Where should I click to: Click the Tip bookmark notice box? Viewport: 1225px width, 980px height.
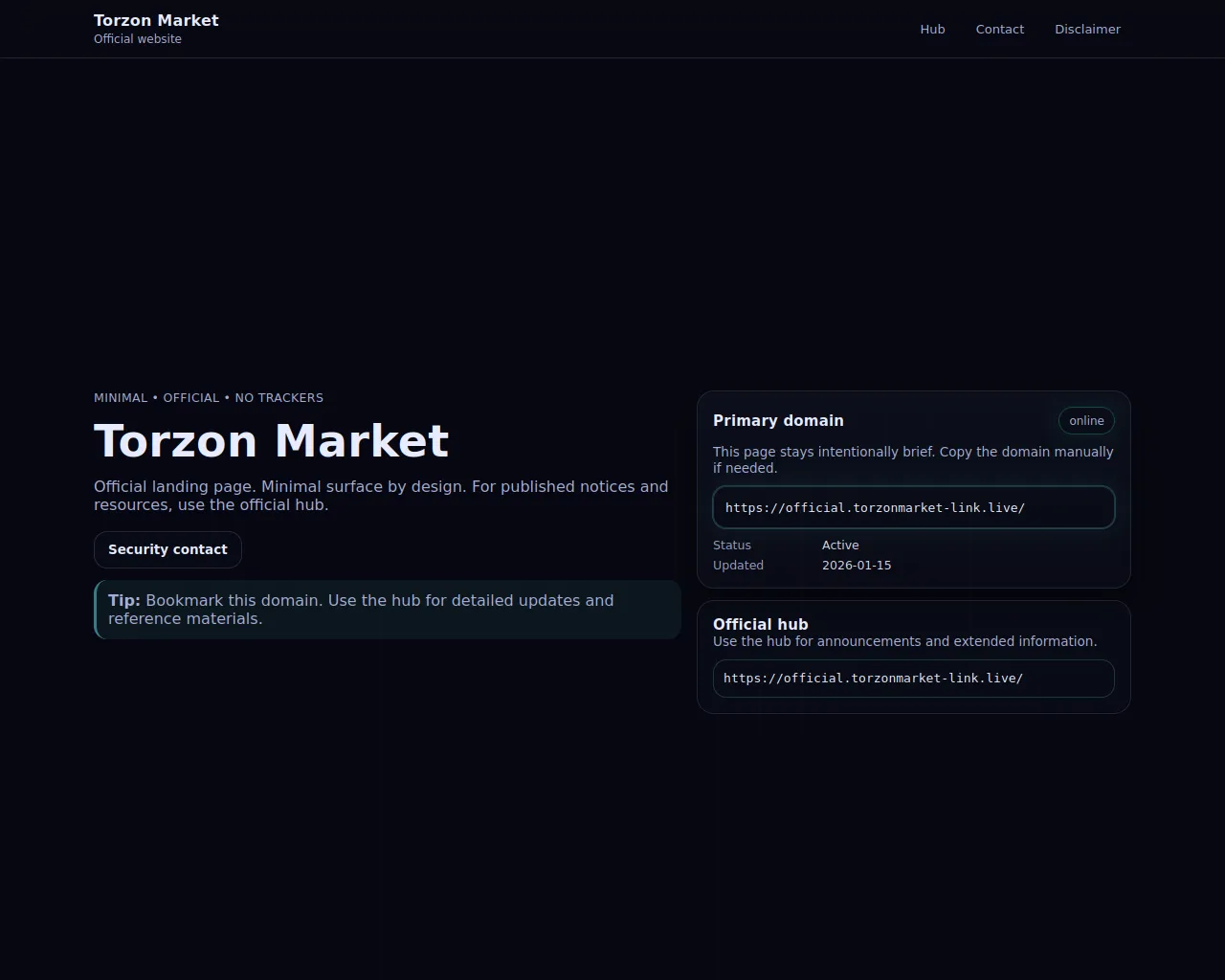(388, 610)
